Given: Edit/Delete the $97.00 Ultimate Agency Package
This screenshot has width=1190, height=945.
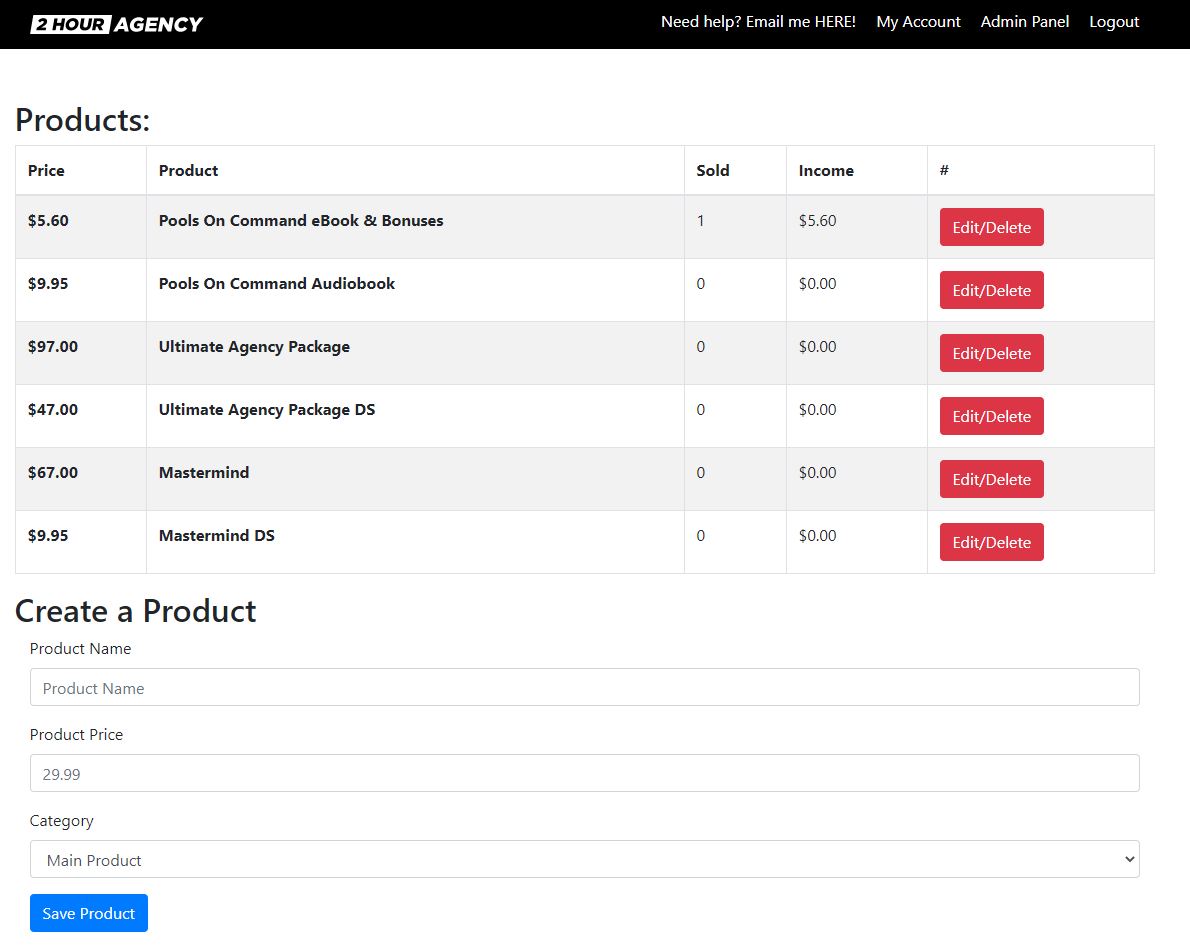Looking at the screenshot, I should click(x=991, y=353).
